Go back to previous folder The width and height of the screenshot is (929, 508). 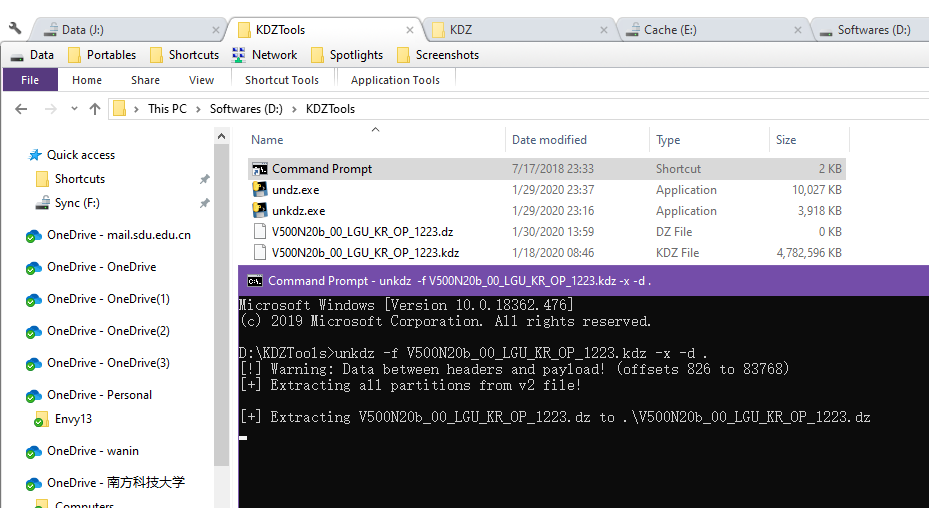pyautogui.click(x=21, y=109)
